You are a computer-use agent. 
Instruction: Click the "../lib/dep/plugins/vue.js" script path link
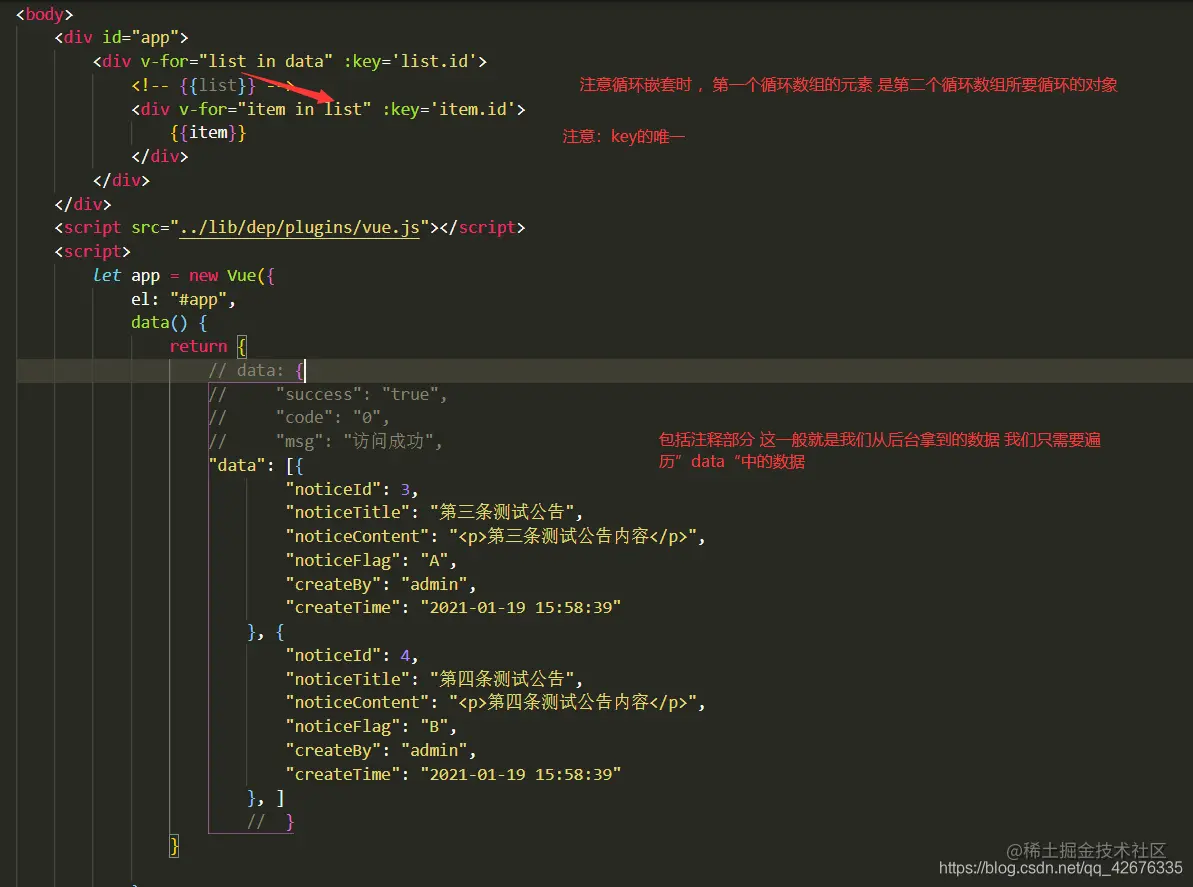[299, 227]
